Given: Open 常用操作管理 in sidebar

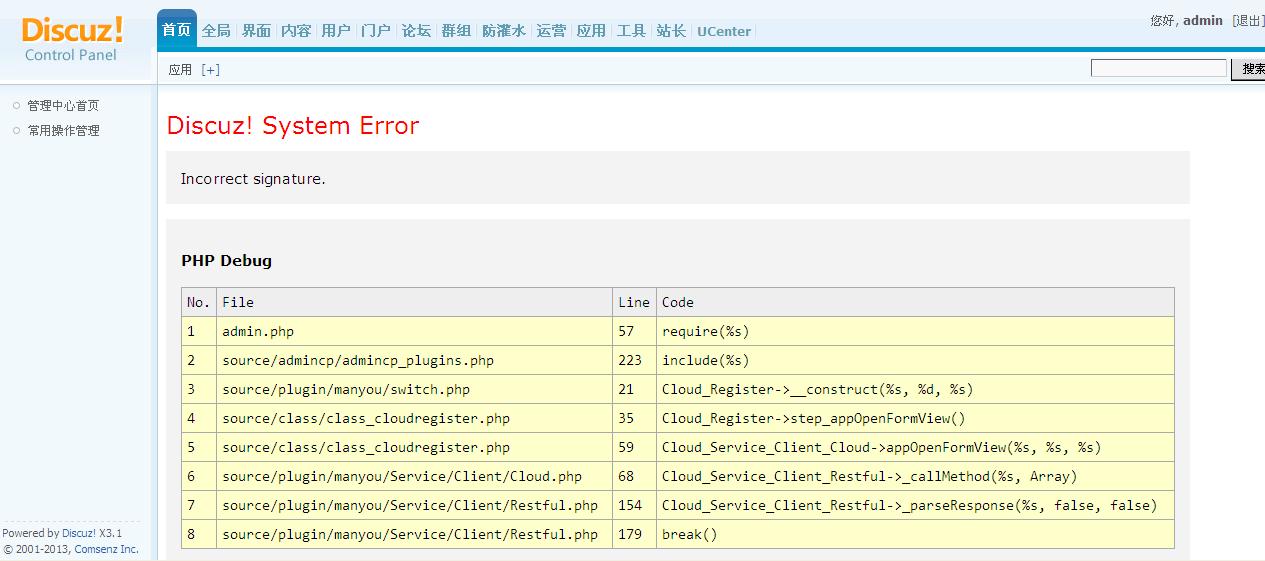Looking at the screenshot, I should click(63, 130).
